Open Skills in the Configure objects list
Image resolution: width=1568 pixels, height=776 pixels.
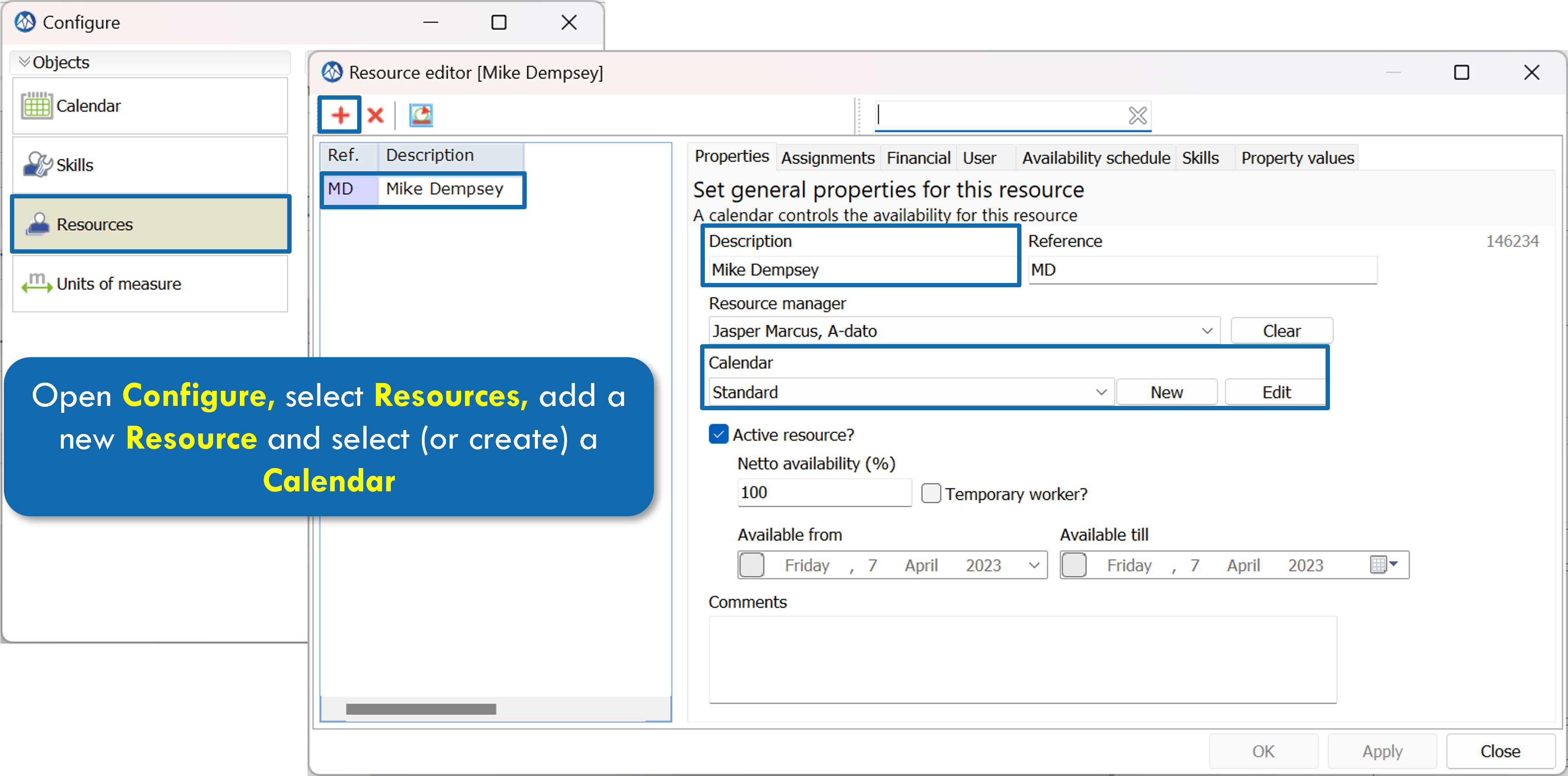pos(150,165)
